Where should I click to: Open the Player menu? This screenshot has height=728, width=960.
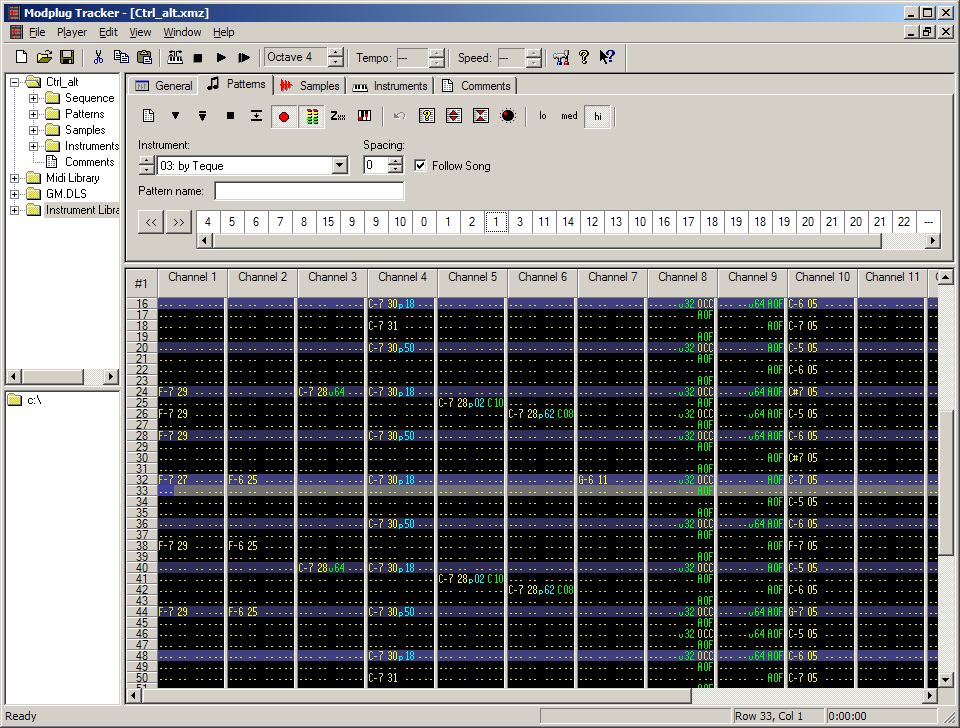click(71, 32)
